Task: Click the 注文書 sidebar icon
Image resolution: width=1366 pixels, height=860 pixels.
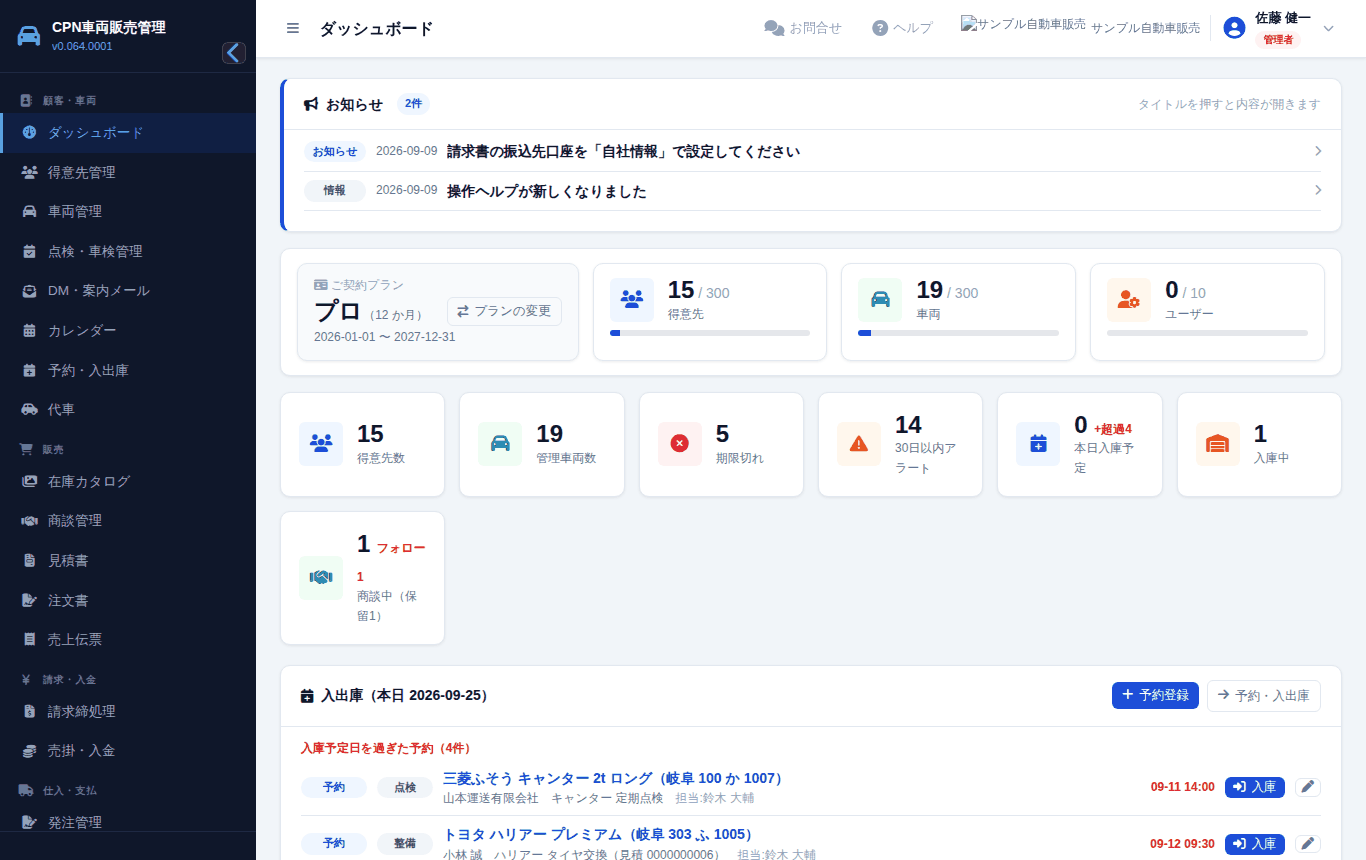Action: point(29,600)
